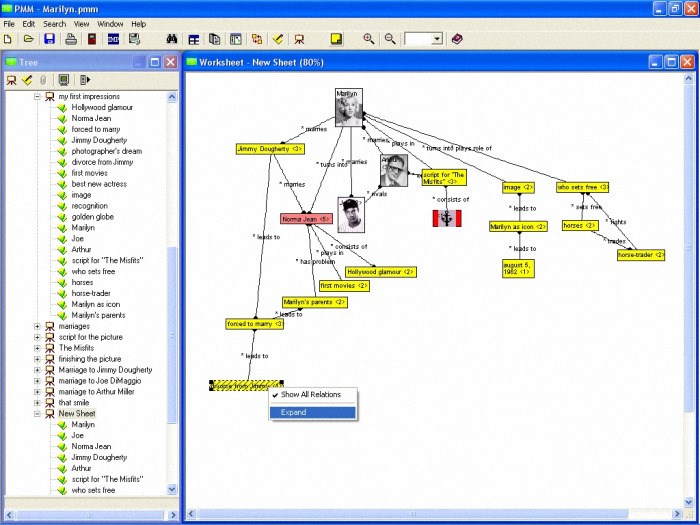Expand 'marriage to Joe DiMaggio' node
Viewport: 700px width, 525px height.
(38, 381)
